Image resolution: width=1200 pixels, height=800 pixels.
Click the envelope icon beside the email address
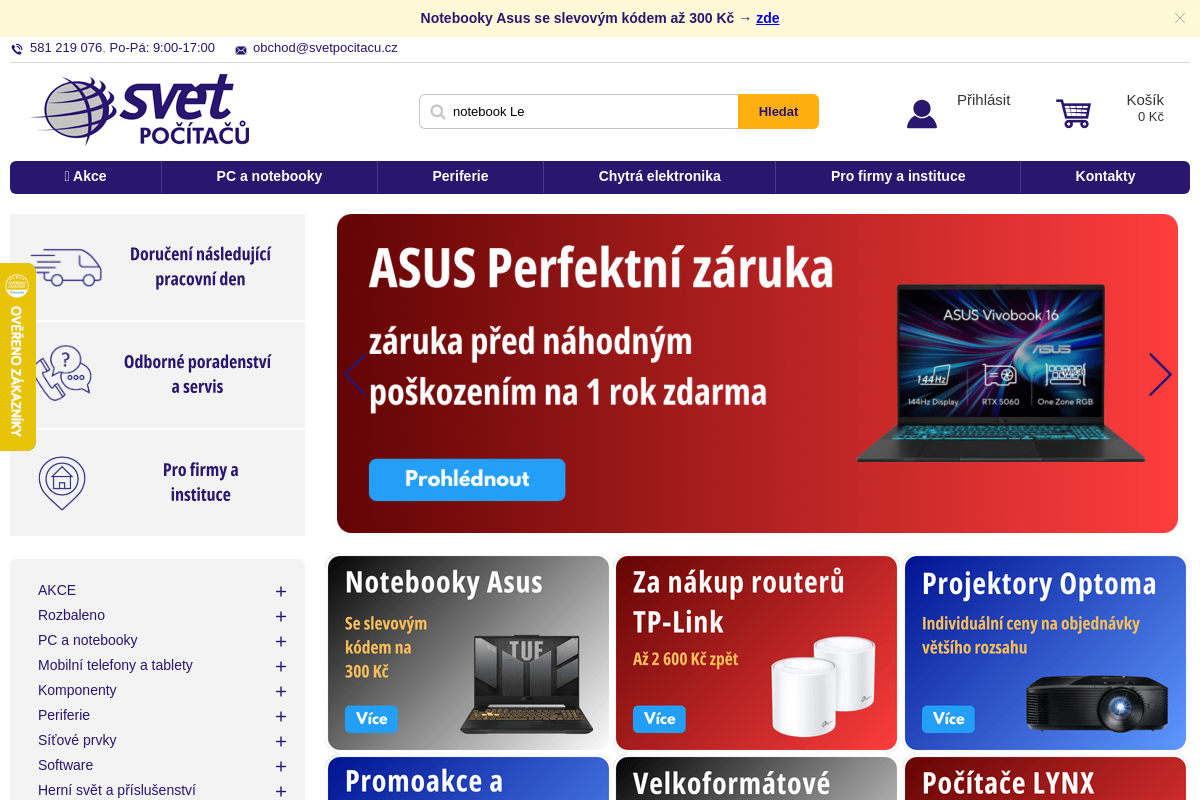(x=241, y=50)
